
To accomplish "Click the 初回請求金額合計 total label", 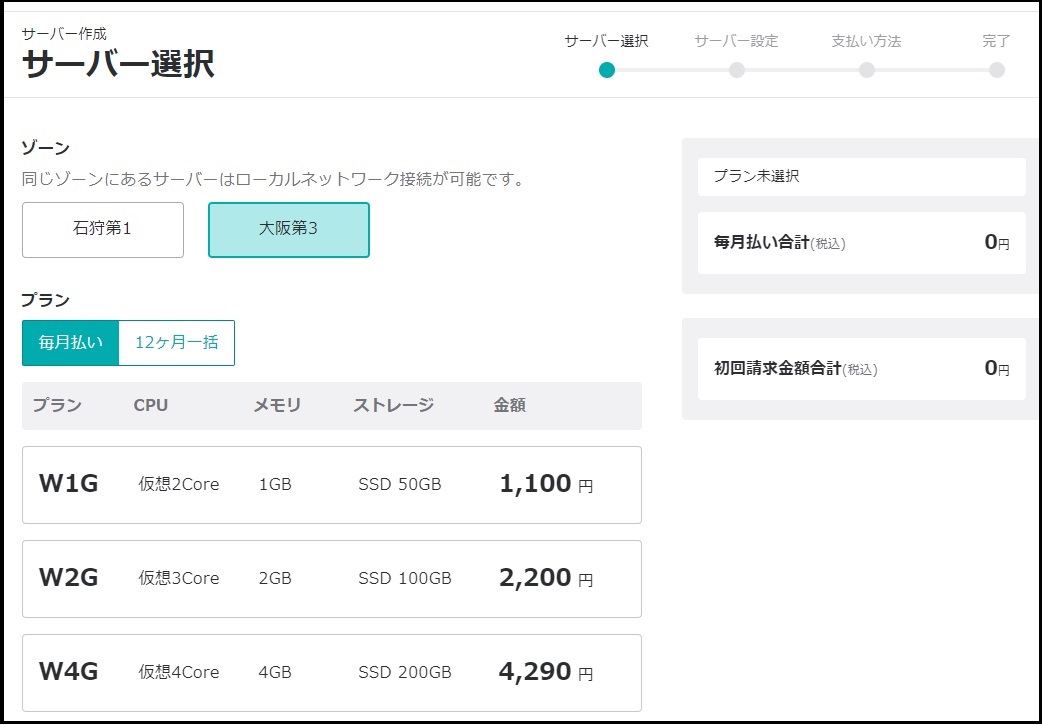I will click(x=795, y=369).
